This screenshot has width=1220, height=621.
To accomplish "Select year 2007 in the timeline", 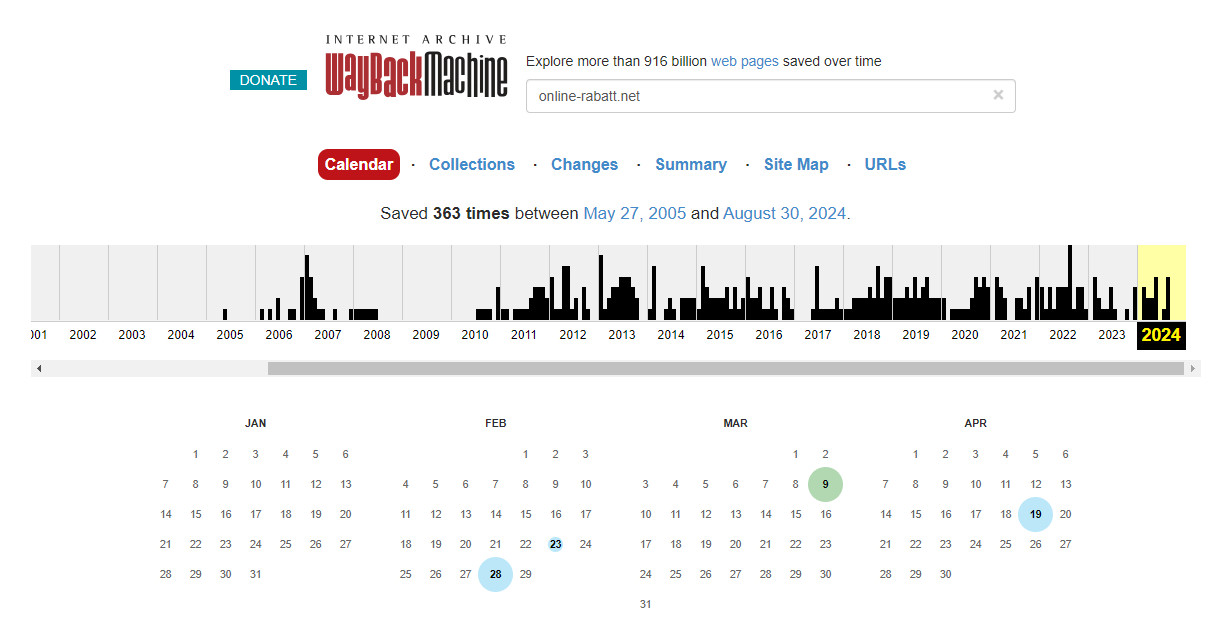I will 328,335.
